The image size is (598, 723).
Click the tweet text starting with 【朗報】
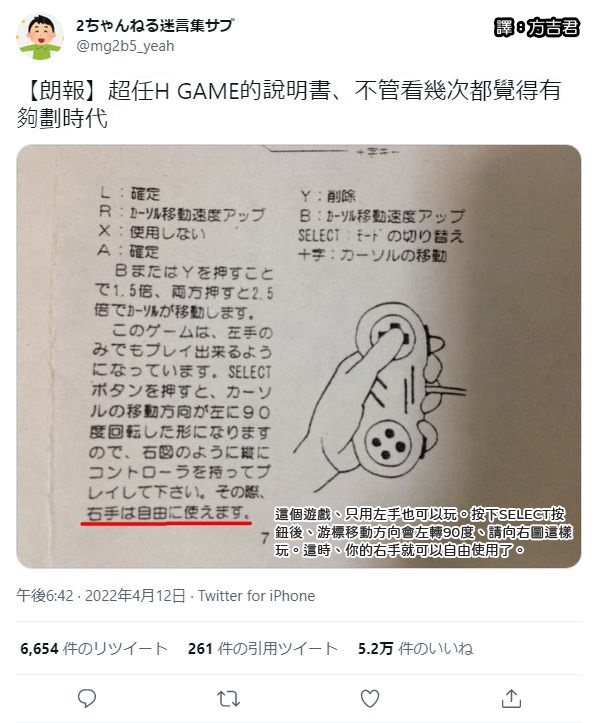tap(289, 104)
